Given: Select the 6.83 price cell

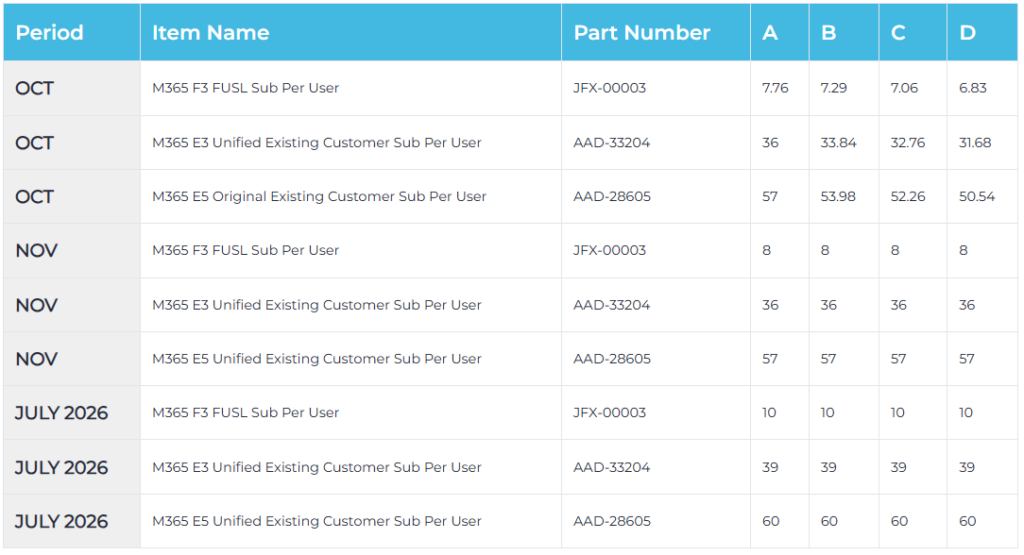Looking at the screenshot, I should coord(972,88).
